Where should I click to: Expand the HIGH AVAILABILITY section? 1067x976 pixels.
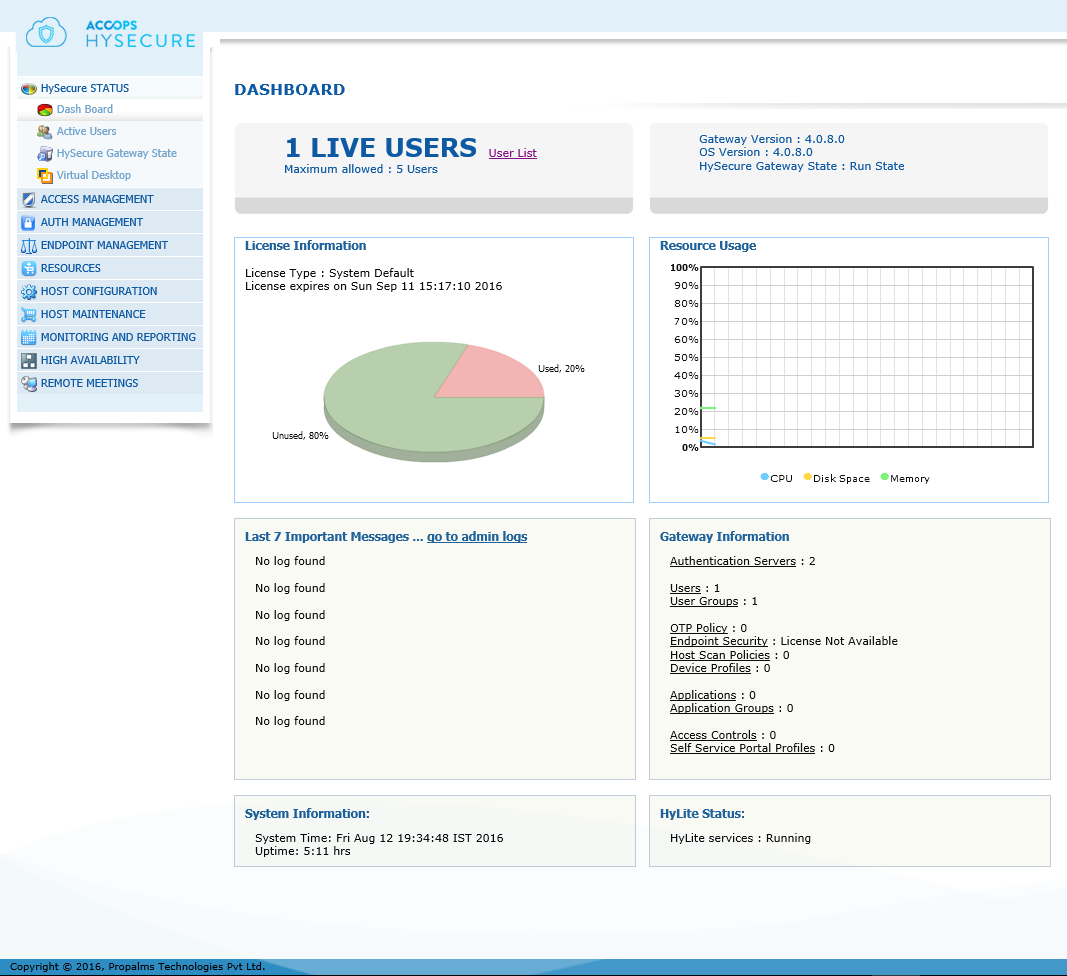(90, 361)
